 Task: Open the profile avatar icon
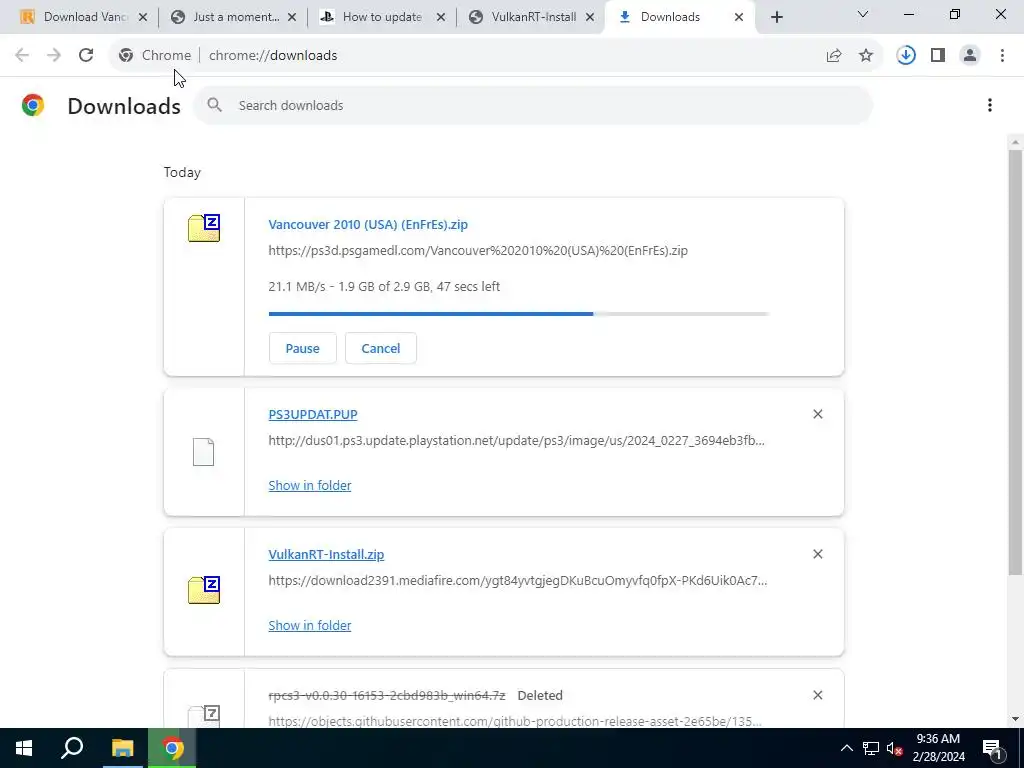click(970, 56)
